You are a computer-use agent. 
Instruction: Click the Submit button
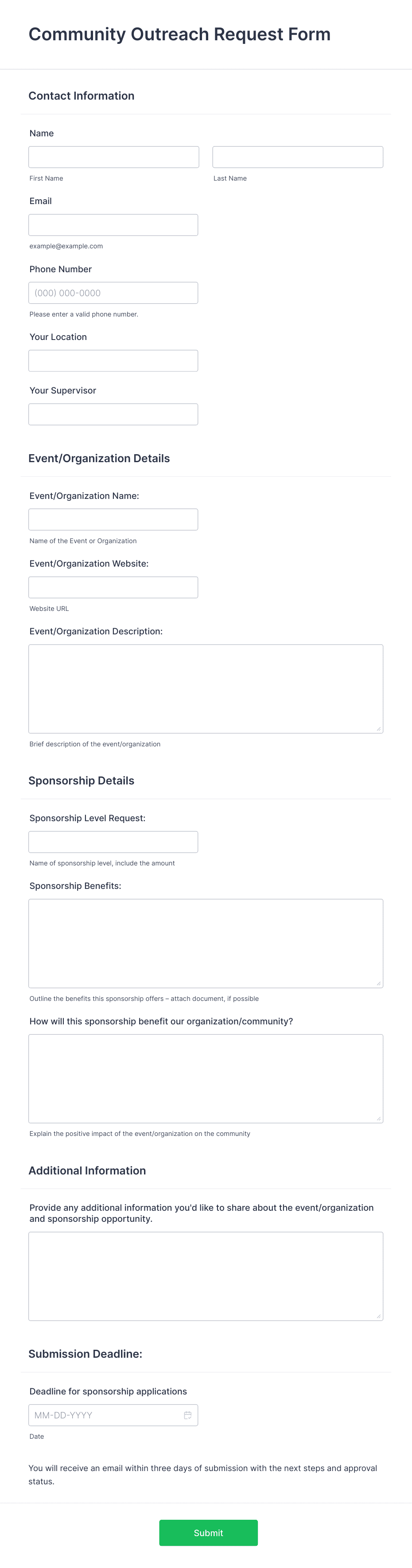(209, 1533)
